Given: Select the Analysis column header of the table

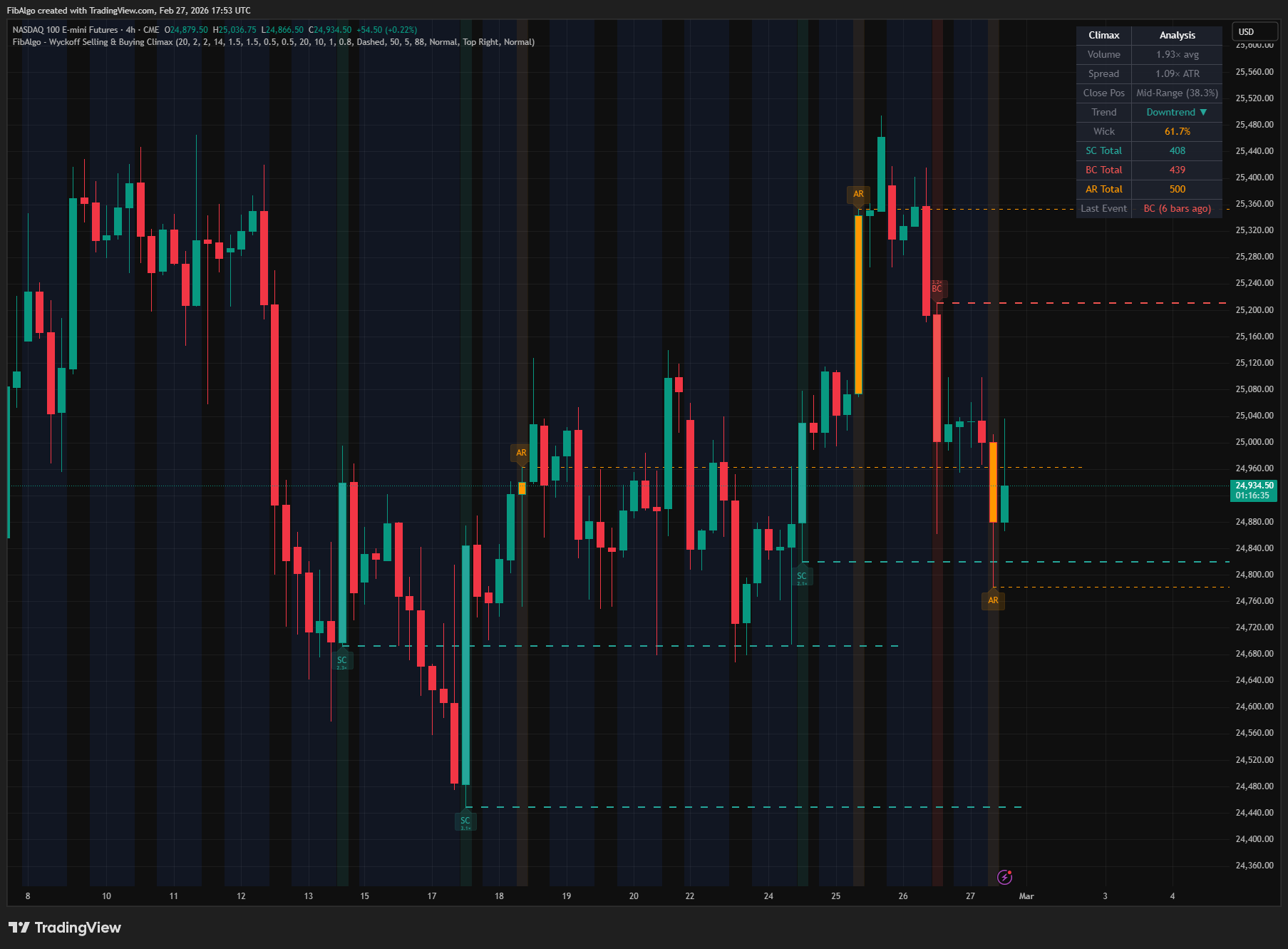Looking at the screenshot, I should (1177, 35).
